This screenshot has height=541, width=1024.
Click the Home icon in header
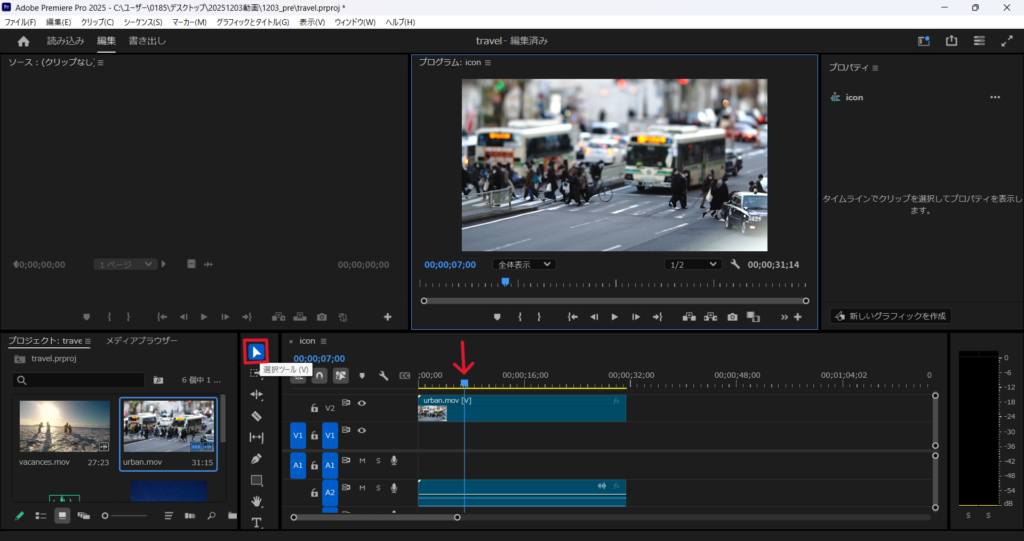(24, 41)
